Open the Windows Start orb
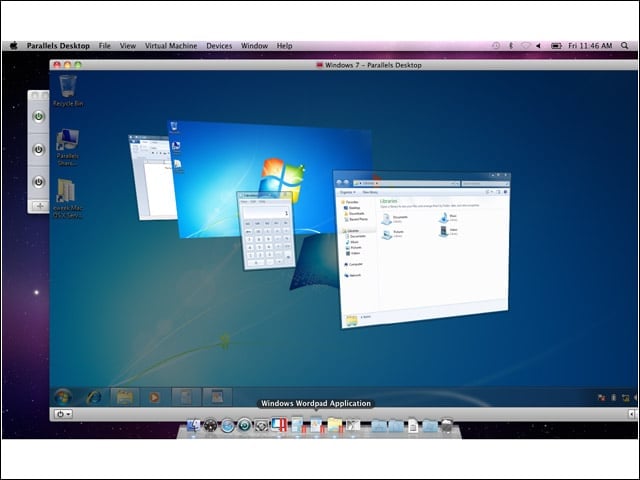This screenshot has width=640, height=480. pos(63,396)
